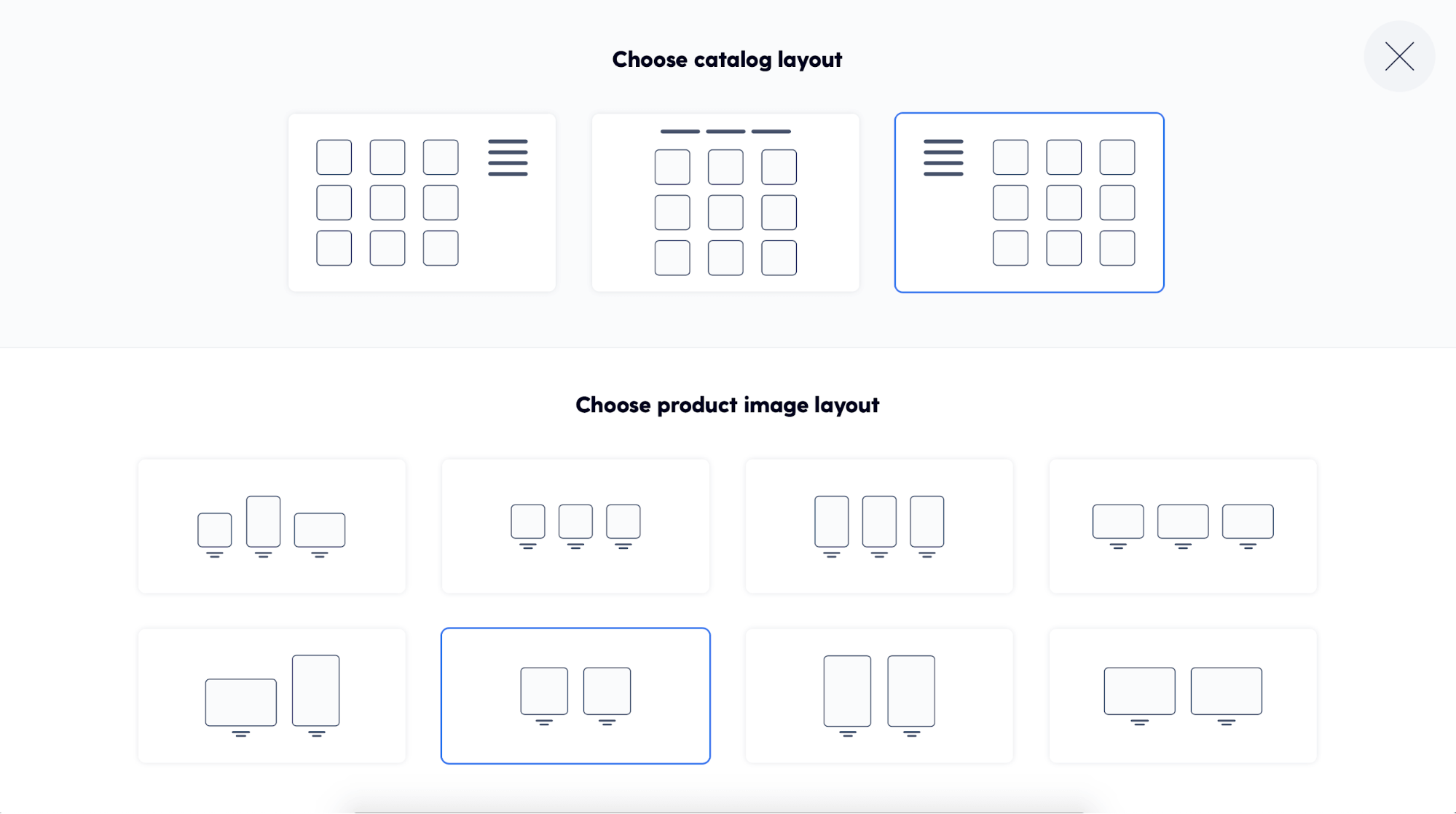Click center square in top-filter catalog grid
Screen dimensions: 1456x814
tap(725, 213)
